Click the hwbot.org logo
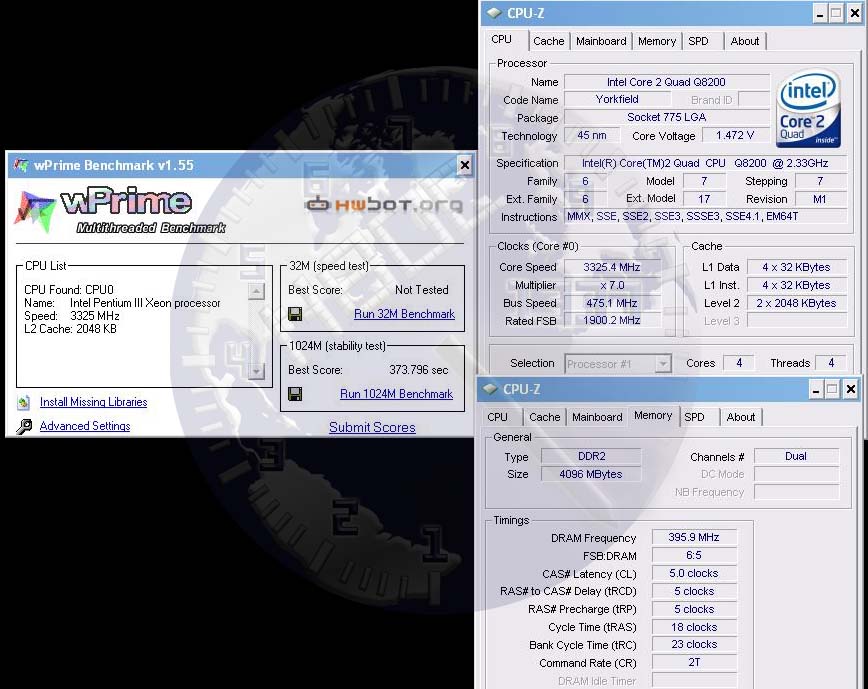868x689 pixels. click(x=384, y=204)
